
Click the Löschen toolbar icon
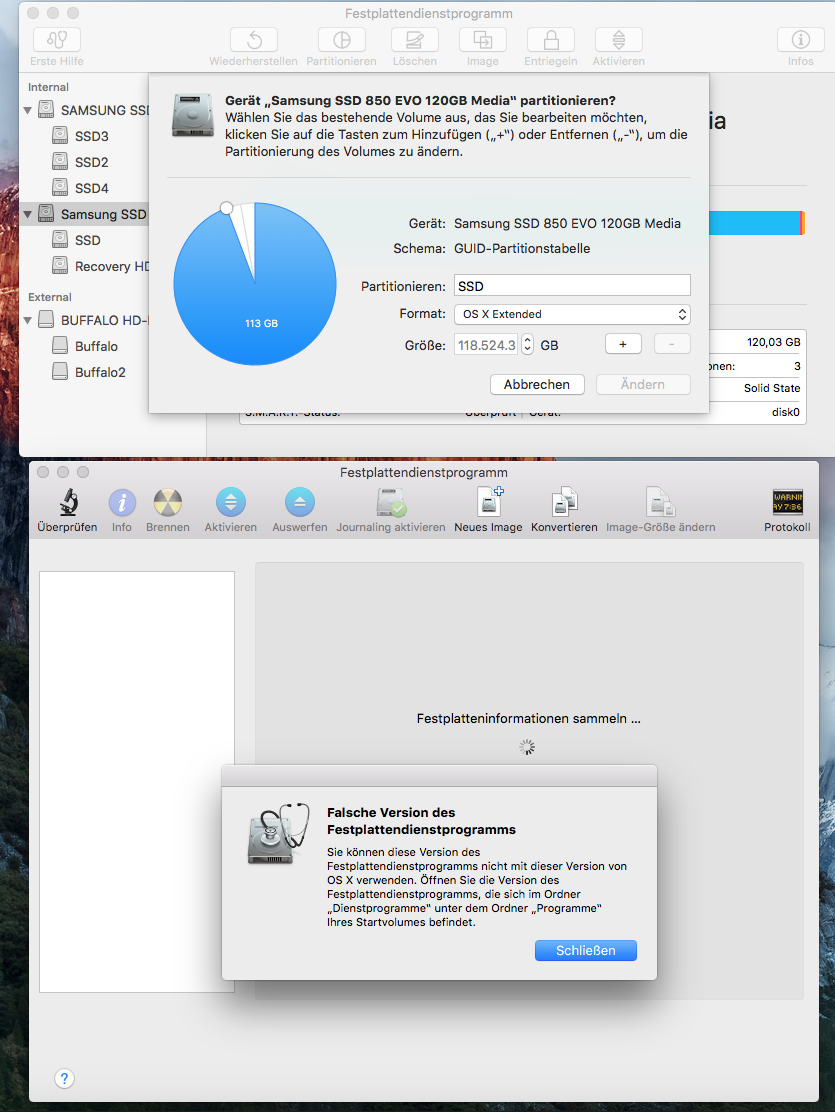point(415,40)
